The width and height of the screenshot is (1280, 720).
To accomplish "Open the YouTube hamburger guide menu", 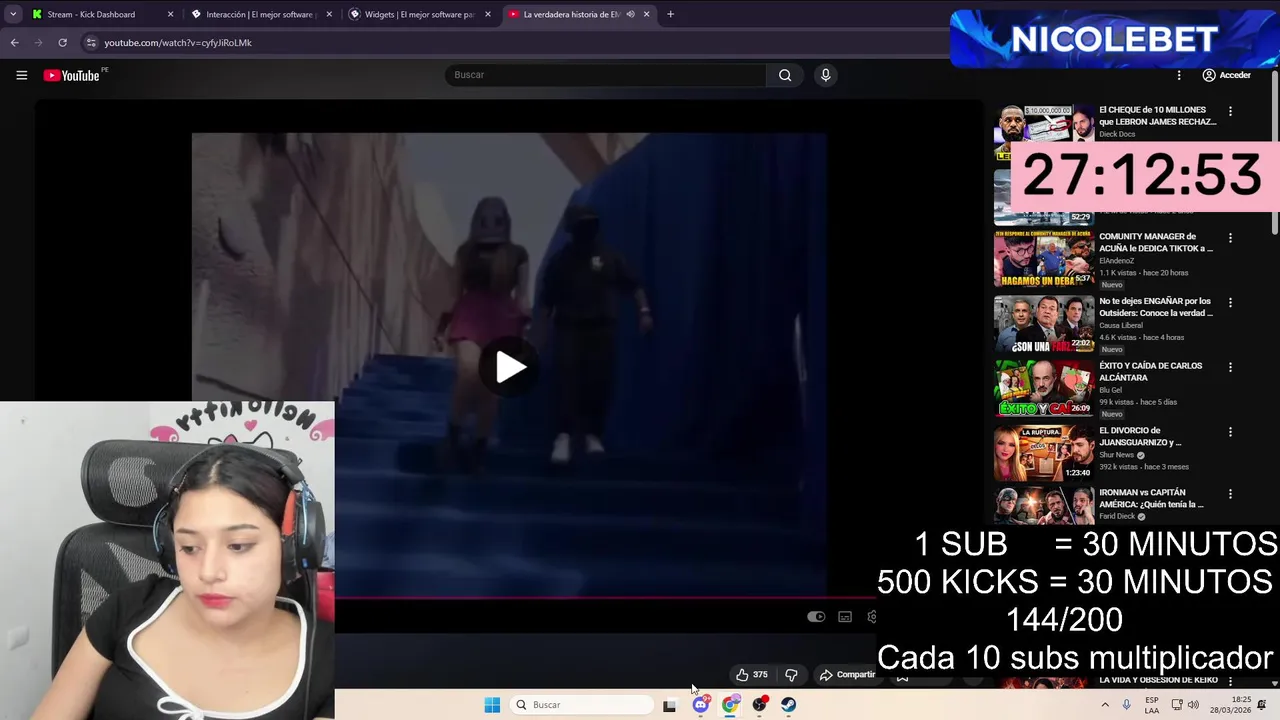I will (21, 75).
